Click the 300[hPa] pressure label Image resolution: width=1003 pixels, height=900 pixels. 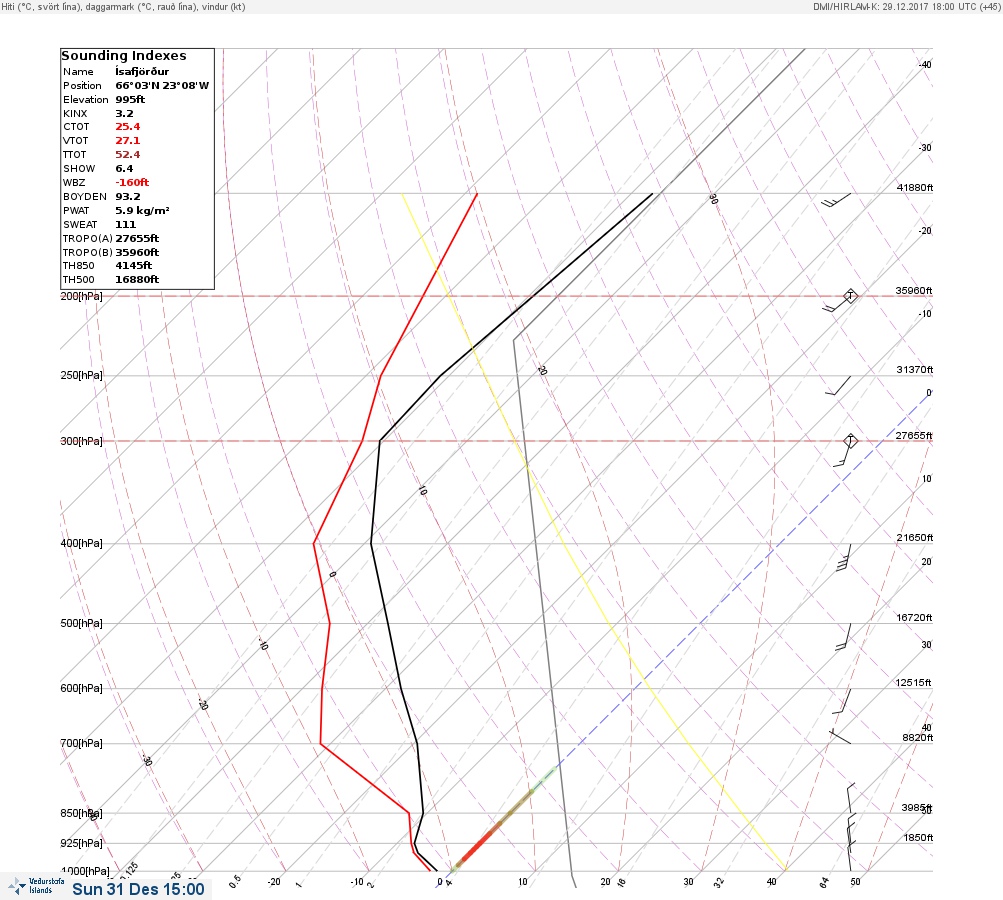coord(81,441)
